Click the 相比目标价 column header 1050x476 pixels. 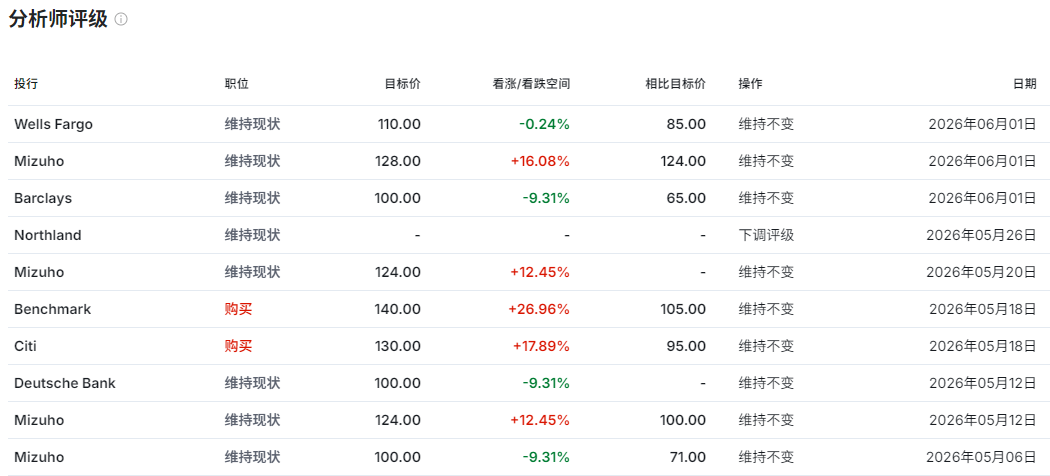pos(676,84)
